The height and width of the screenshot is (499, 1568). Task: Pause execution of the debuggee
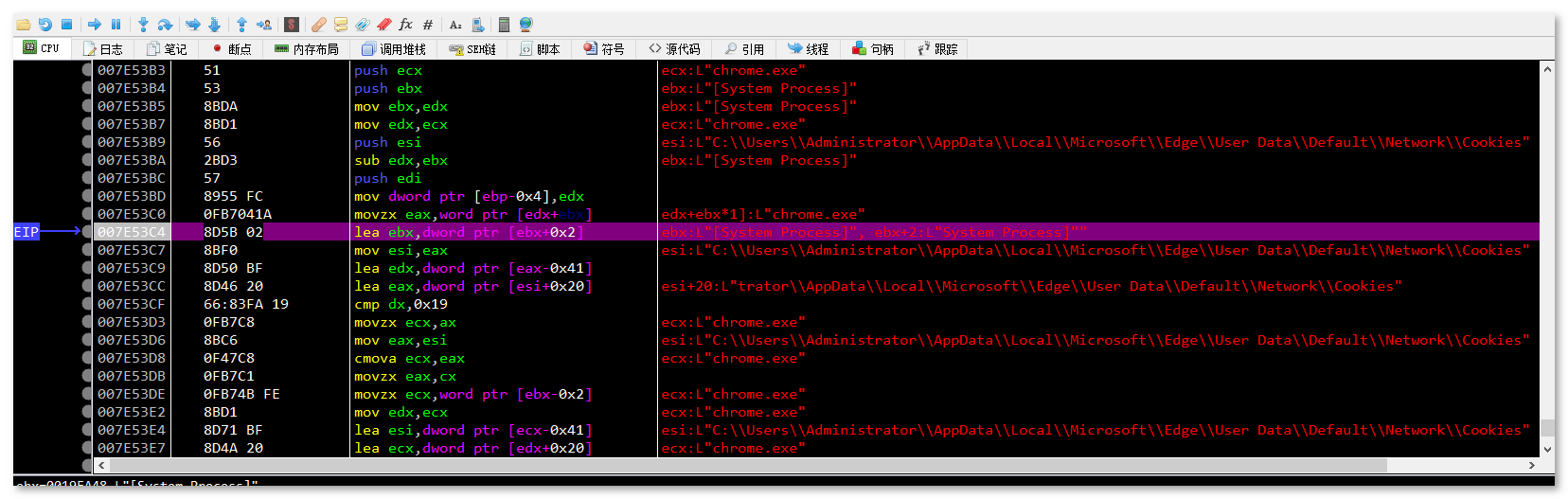(x=116, y=25)
